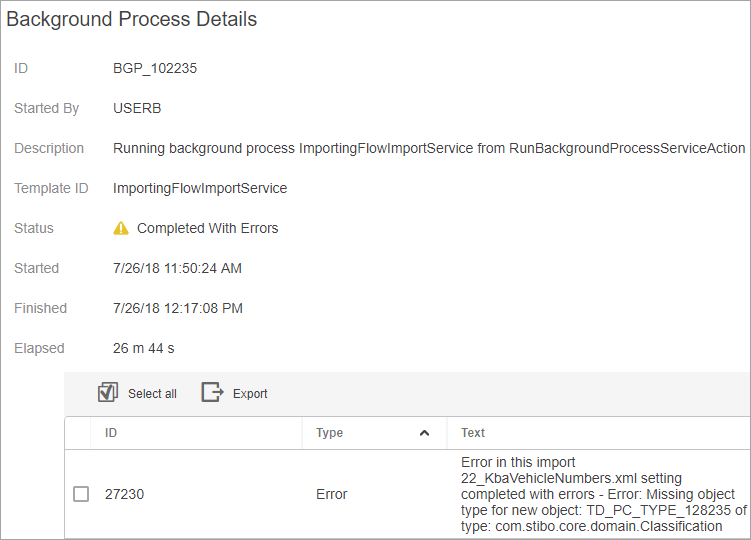Click the Export label

250,393
